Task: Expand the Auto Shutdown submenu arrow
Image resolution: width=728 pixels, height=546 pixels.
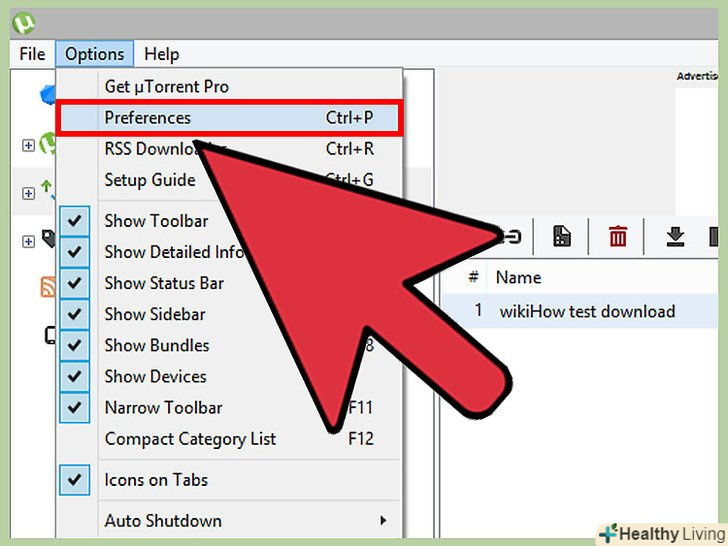Action: 383,520
